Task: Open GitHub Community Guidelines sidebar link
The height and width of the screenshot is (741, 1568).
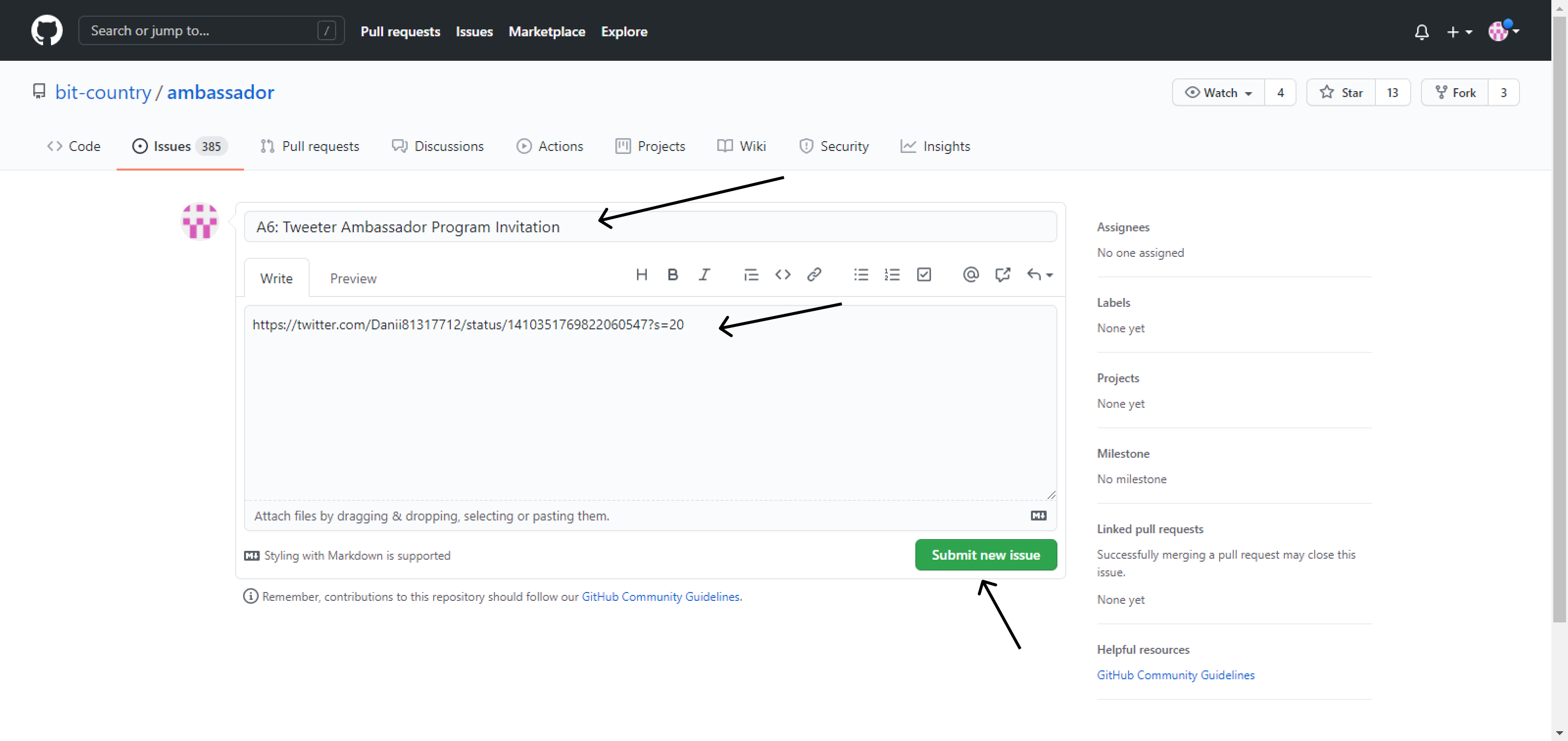Action: [1175, 675]
